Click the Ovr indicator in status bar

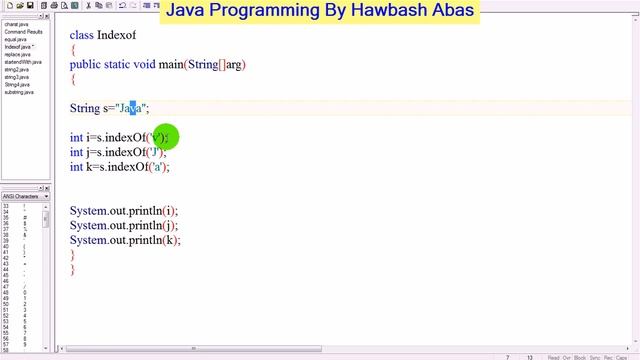(x=567, y=357)
